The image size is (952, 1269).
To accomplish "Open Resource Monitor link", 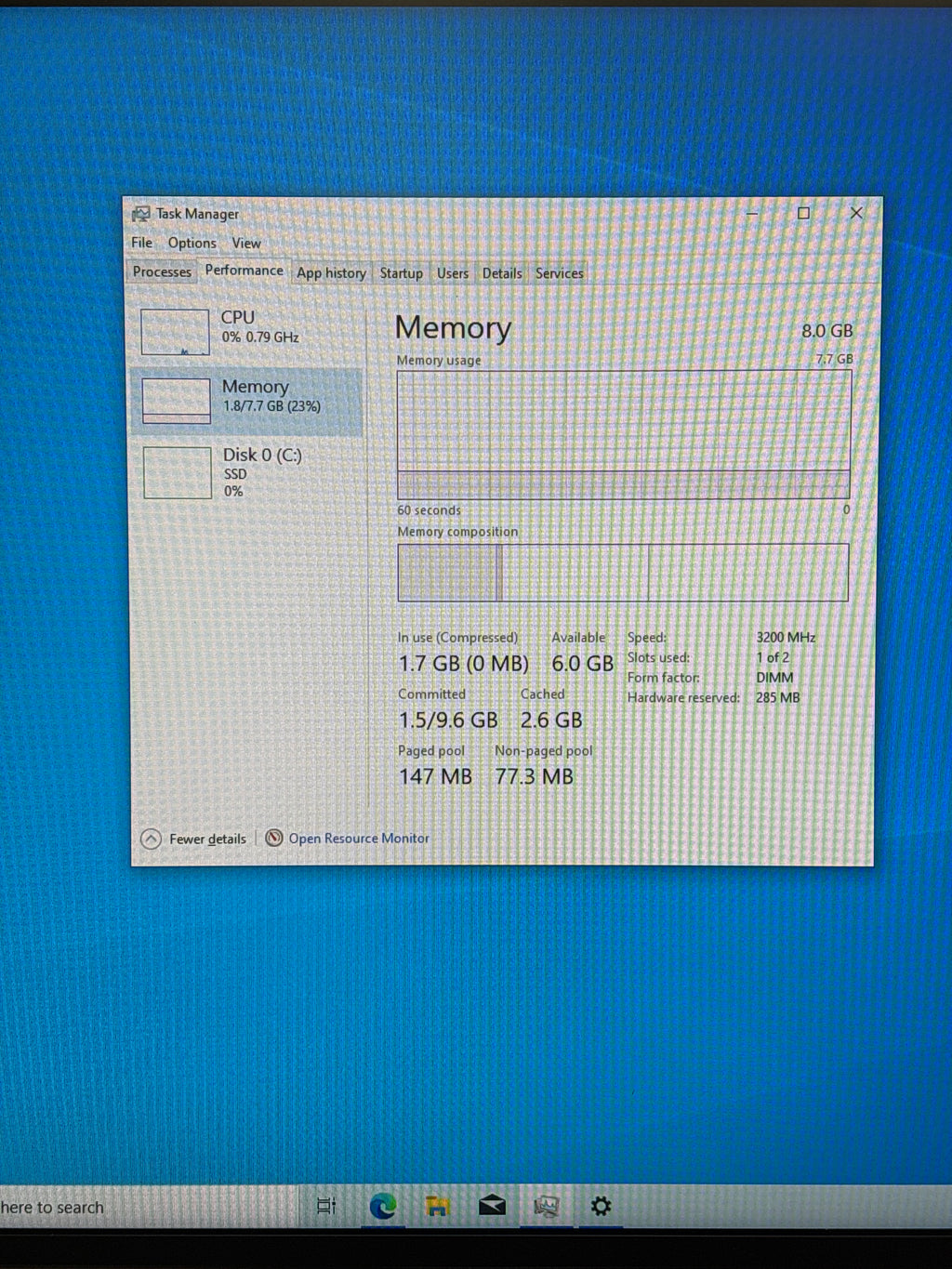I will [x=358, y=838].
